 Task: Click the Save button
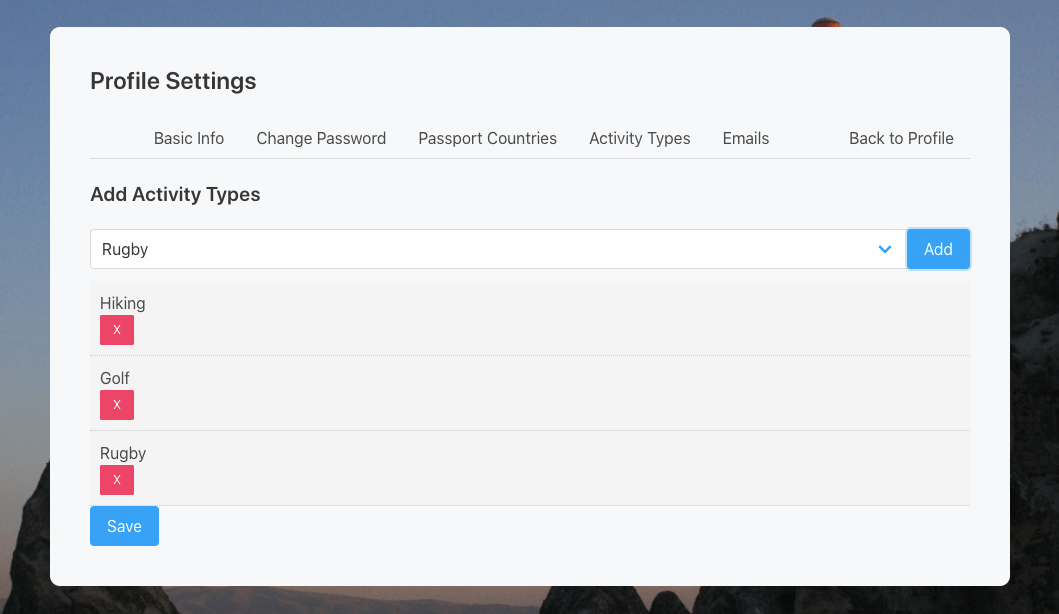tap(124, 526)
